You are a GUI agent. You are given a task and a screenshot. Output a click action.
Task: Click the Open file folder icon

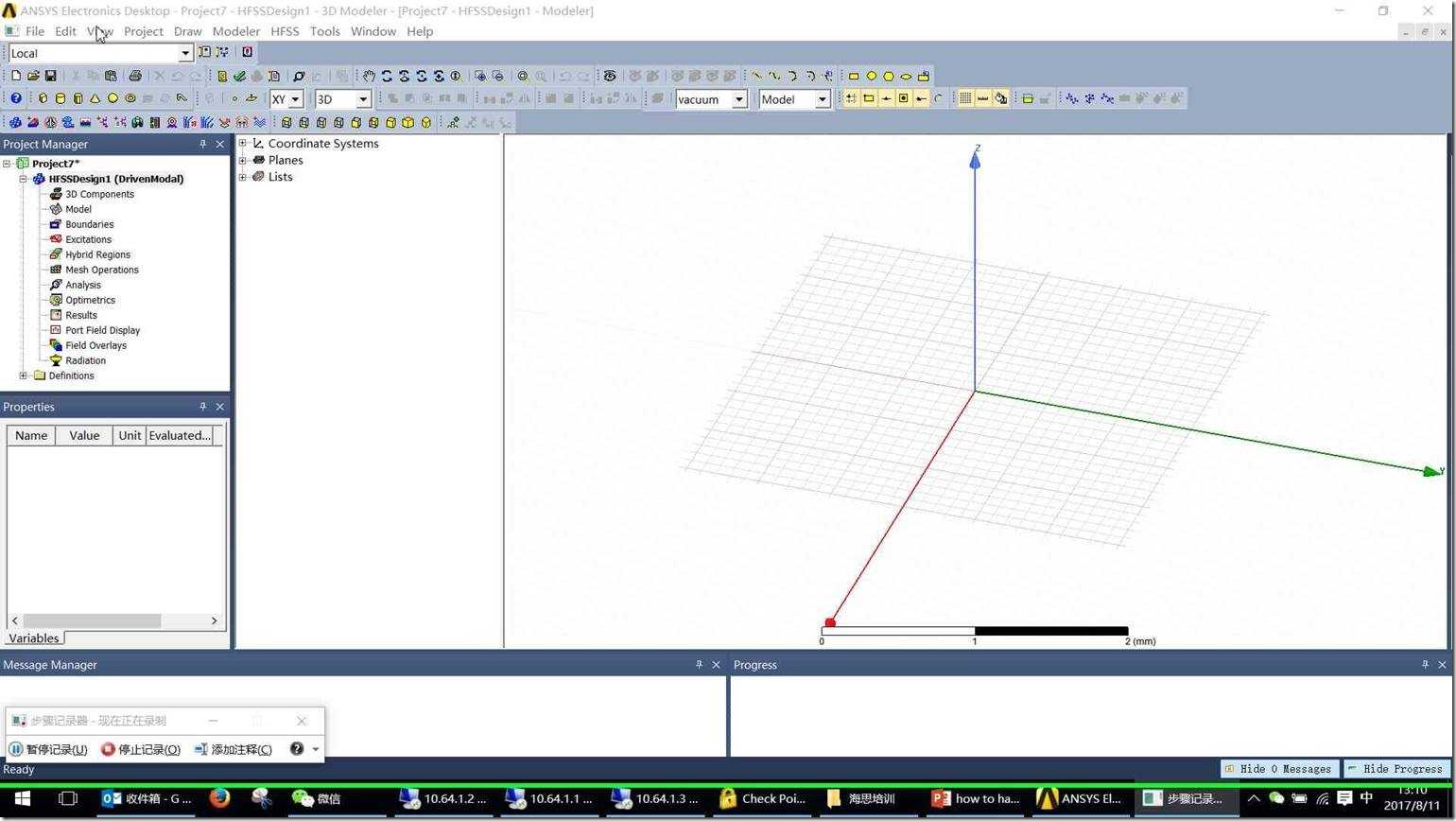pyautogui.click(x=33, y=76)
